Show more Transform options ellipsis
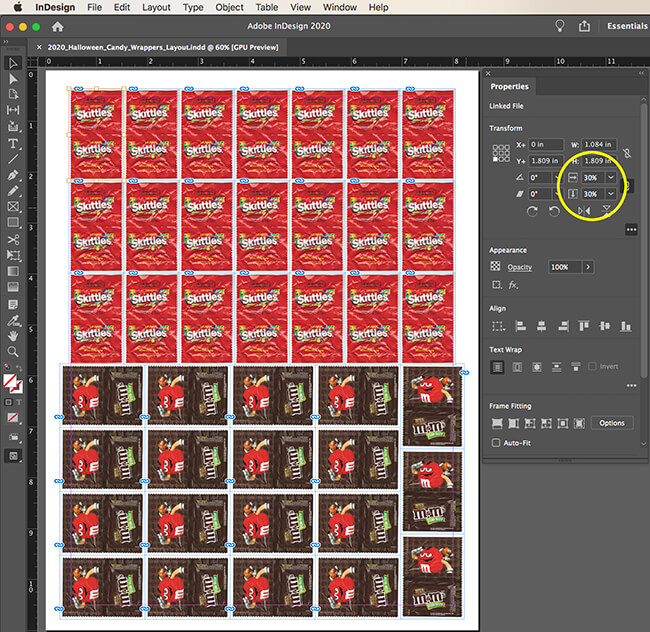 [x=631, y=230]
